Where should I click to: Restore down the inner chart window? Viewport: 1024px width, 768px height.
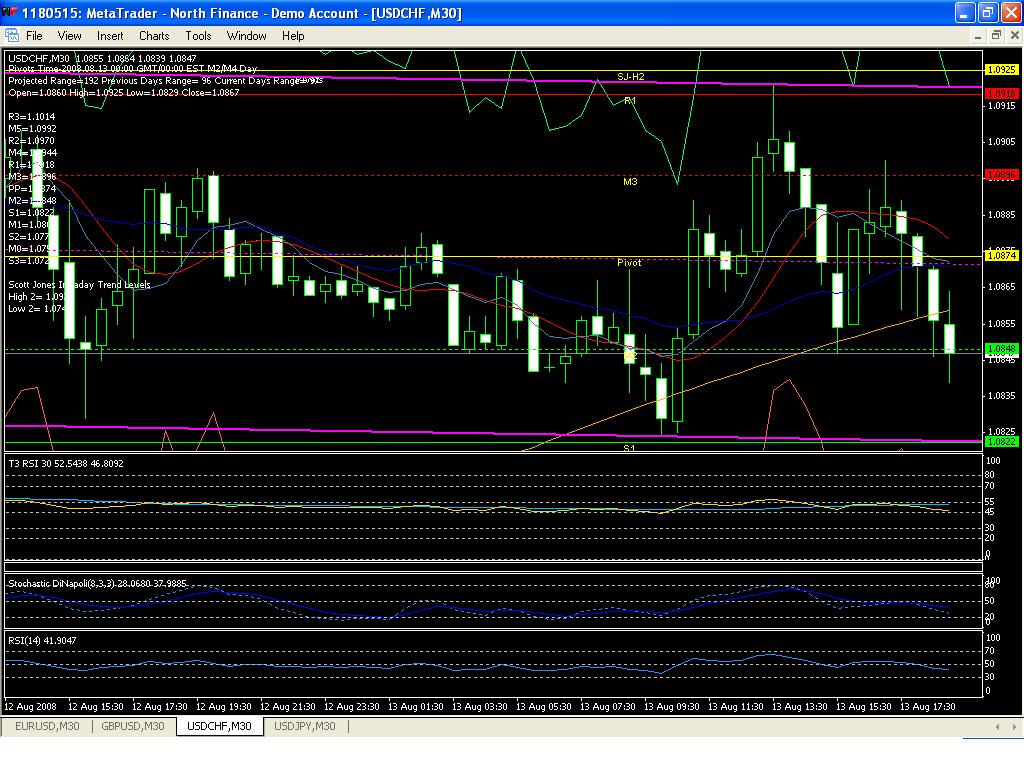pyautogui.click(x=996, y=35)
